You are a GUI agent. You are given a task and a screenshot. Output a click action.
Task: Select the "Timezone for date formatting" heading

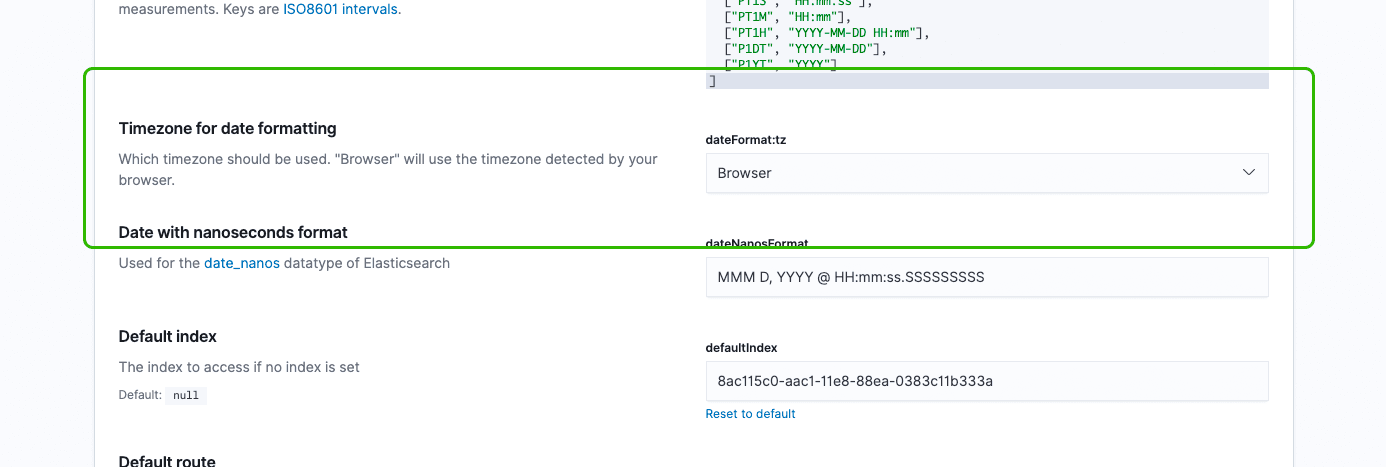[227, 128]
